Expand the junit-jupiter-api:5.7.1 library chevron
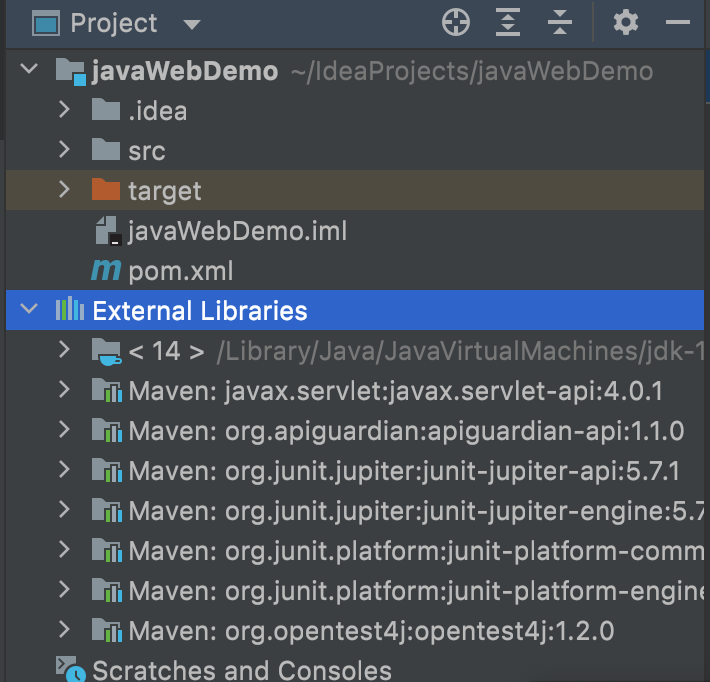 64,469
